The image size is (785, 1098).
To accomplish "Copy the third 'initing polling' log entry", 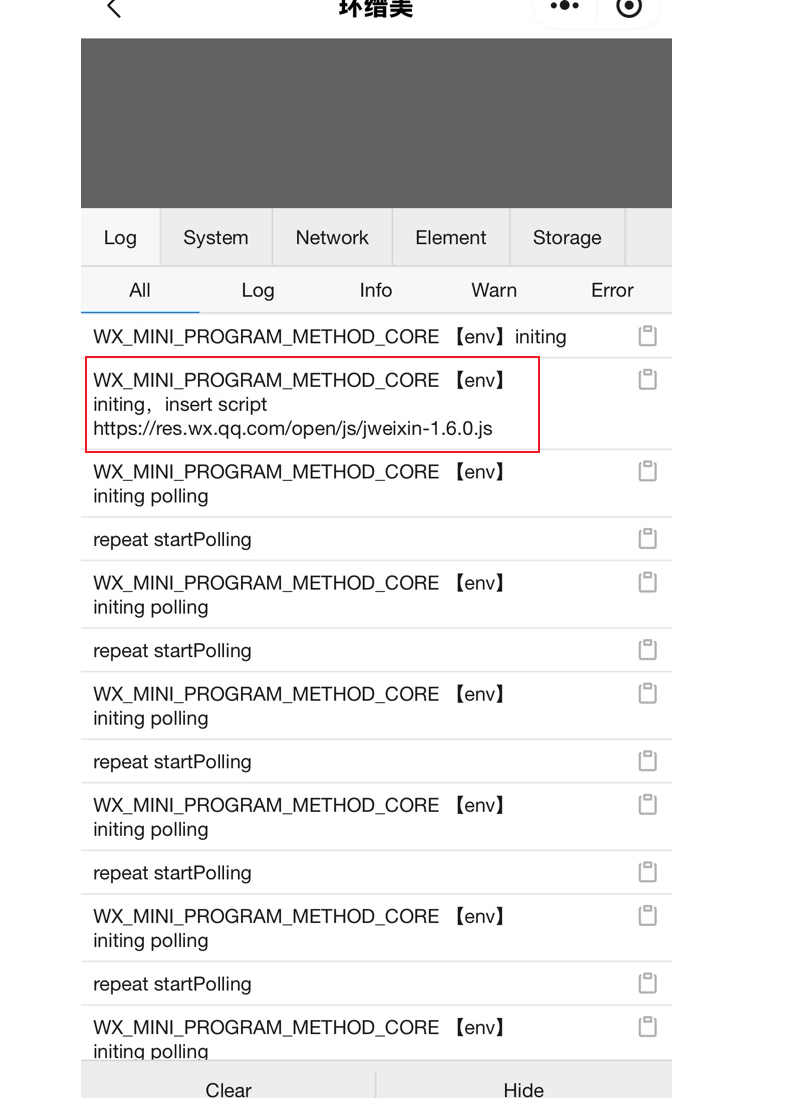I will 648,693.
